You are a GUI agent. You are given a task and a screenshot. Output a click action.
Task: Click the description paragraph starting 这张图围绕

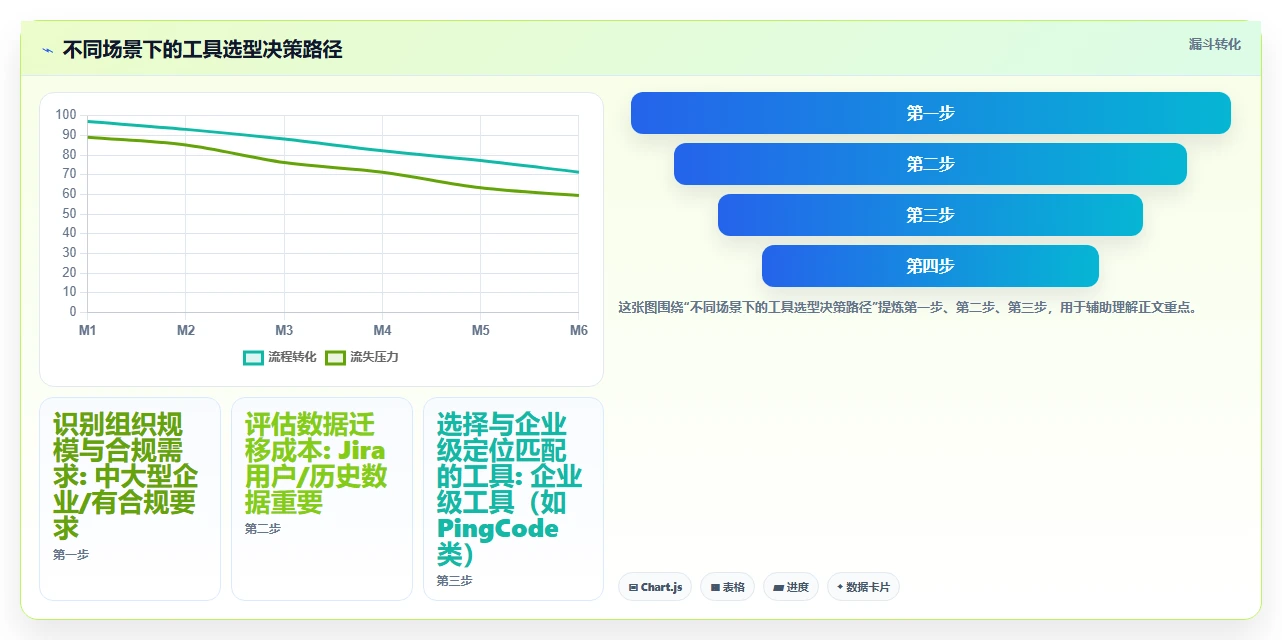(908, 307)
